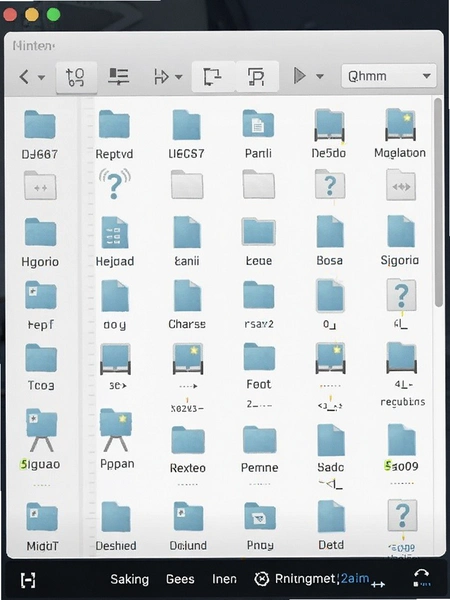The height and width of the screenshot is (600, 450).
Task: Toggle the sort view toolbar button
Action: (76, 77)
